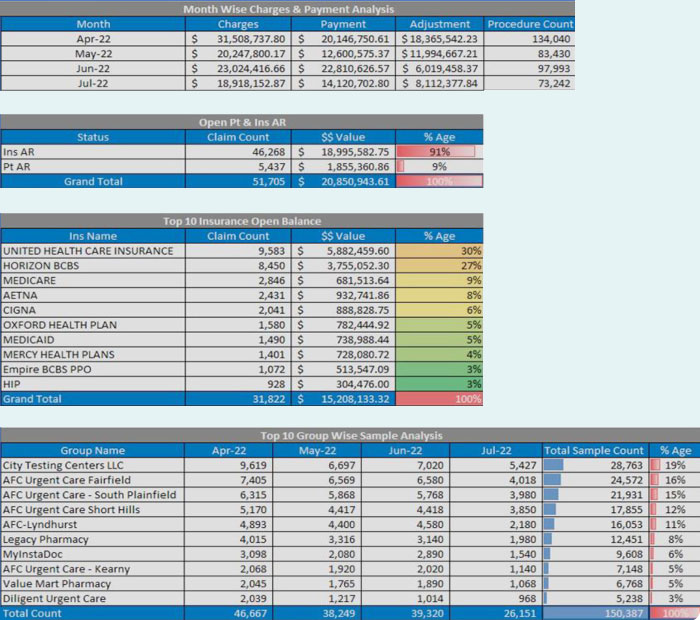Click the 'Top 10 Insurance Open Balance' title
This screenshot has height=620, width=700.
pyautogui.click(x=241, y=221)
